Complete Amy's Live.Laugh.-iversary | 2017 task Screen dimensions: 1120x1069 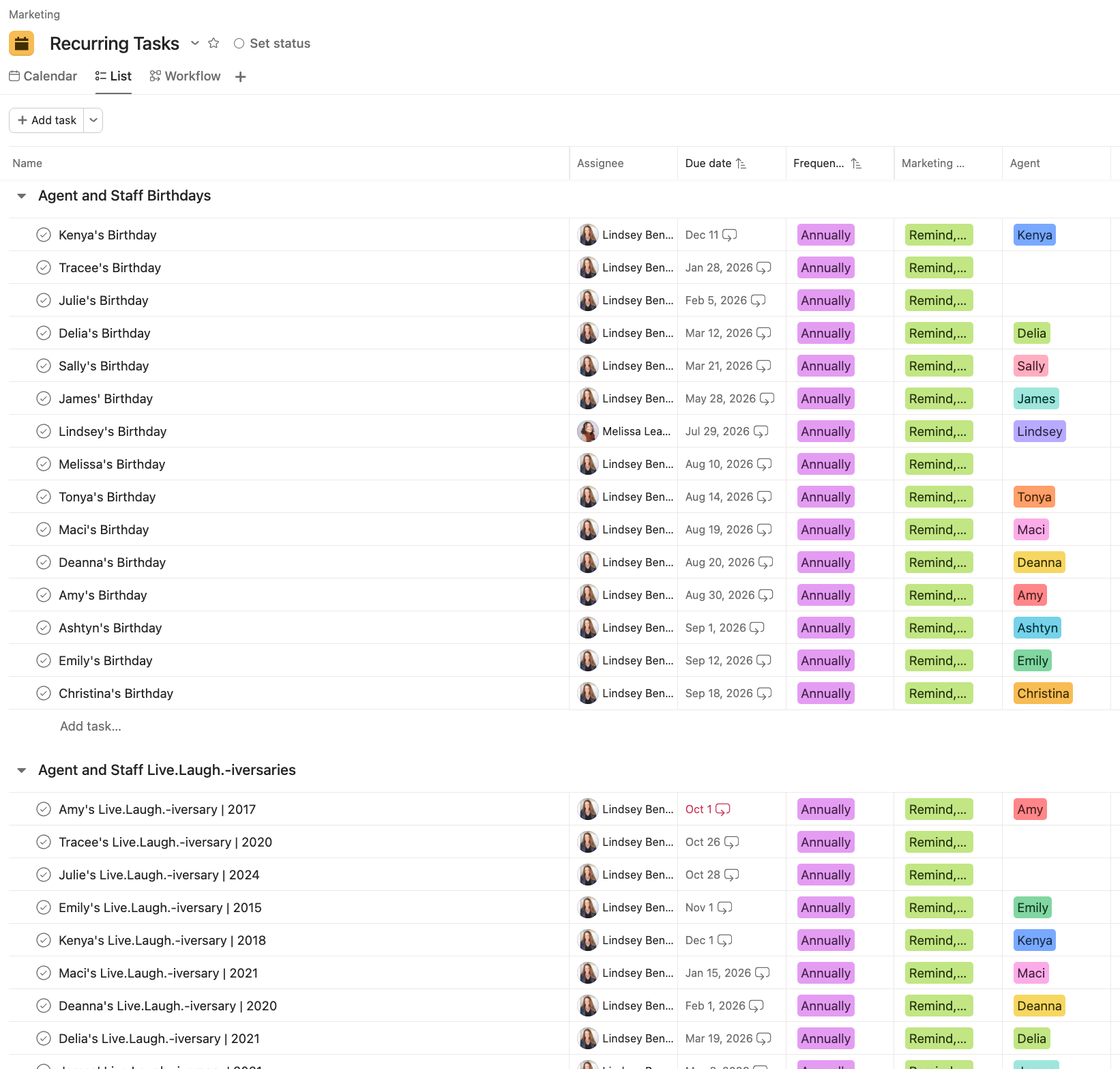tap(44, 809)
